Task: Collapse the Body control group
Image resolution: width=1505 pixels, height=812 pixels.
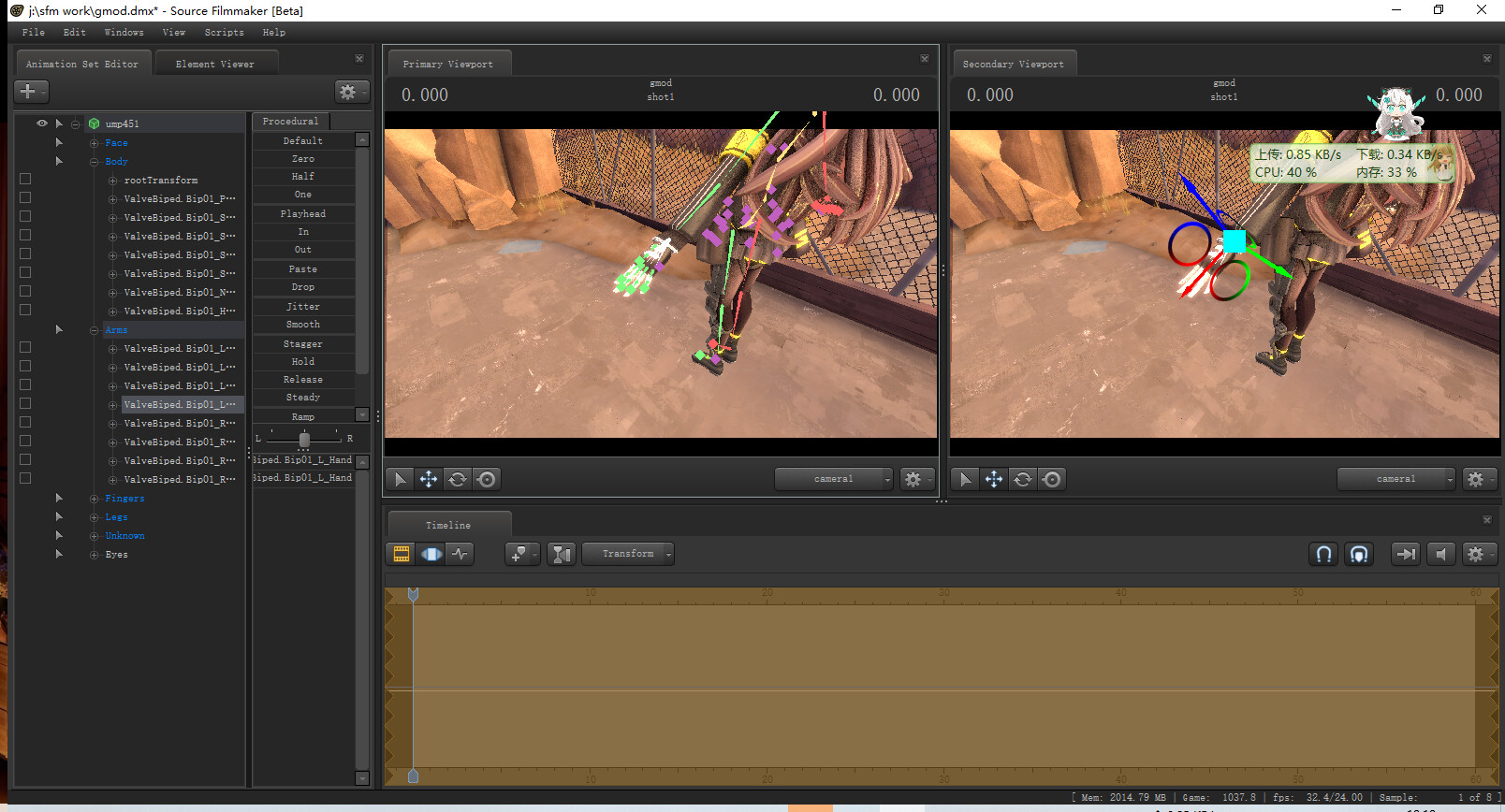Action: [94, 162]
